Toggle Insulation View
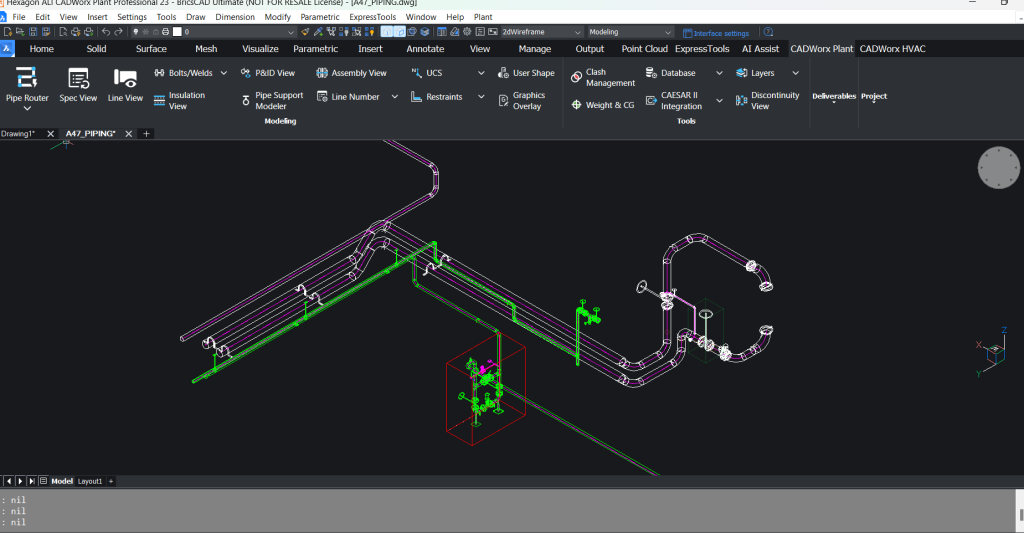The image size is (1024, 533). [180, 101]
